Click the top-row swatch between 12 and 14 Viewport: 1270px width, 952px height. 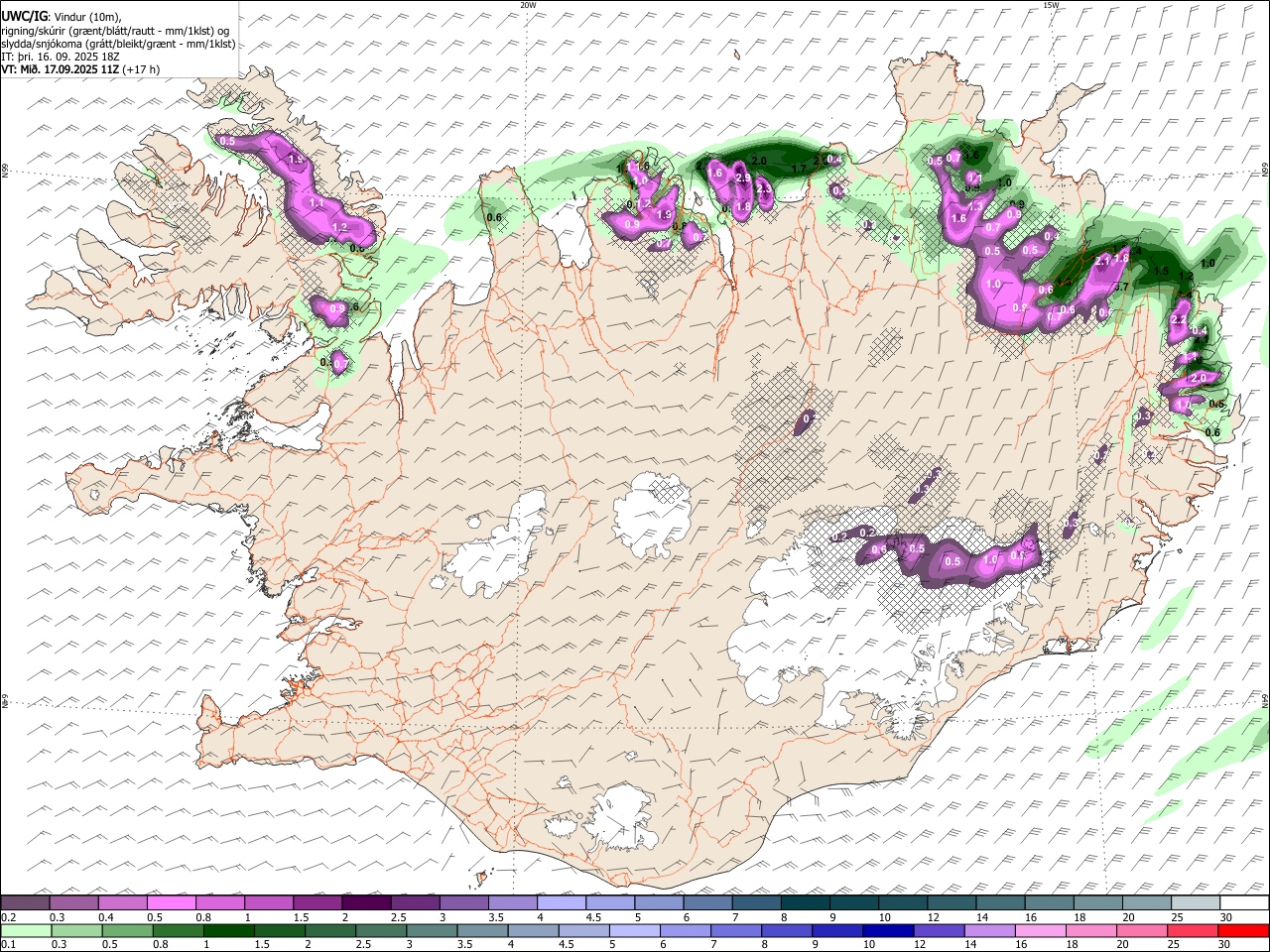tap(951, 902)
